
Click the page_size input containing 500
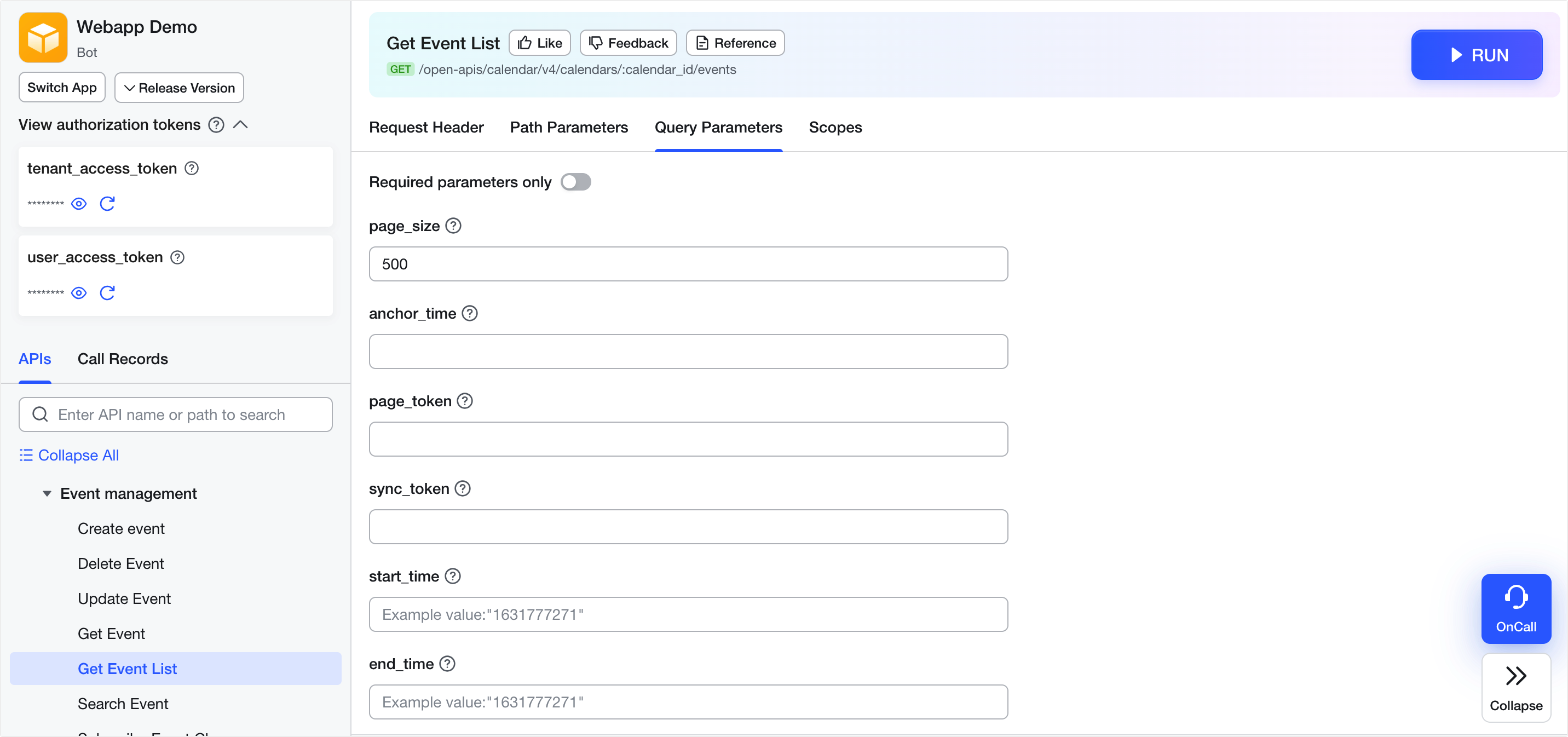tap(688, 264)
